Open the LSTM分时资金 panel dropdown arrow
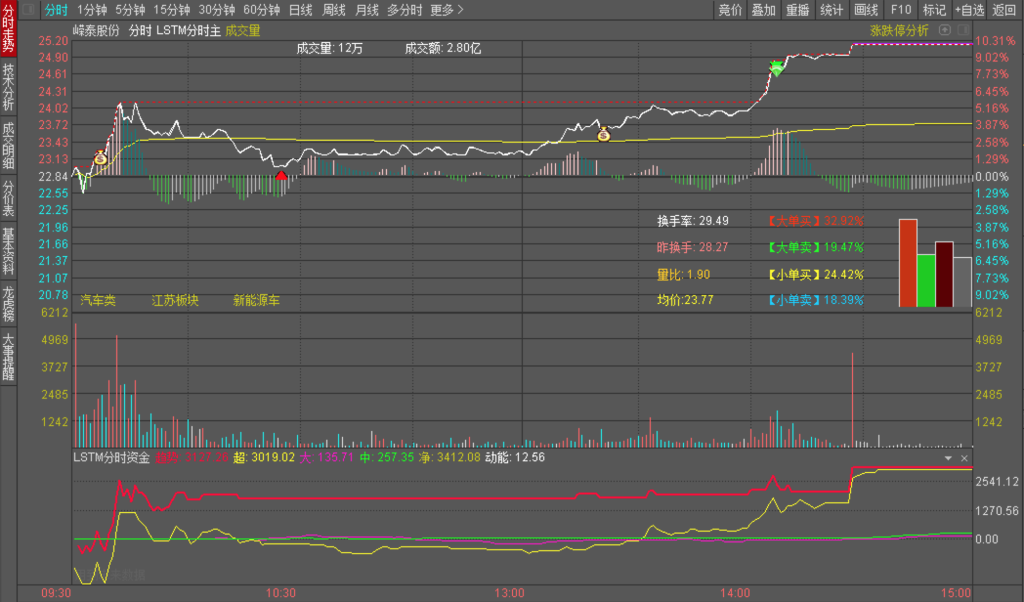 948,458
